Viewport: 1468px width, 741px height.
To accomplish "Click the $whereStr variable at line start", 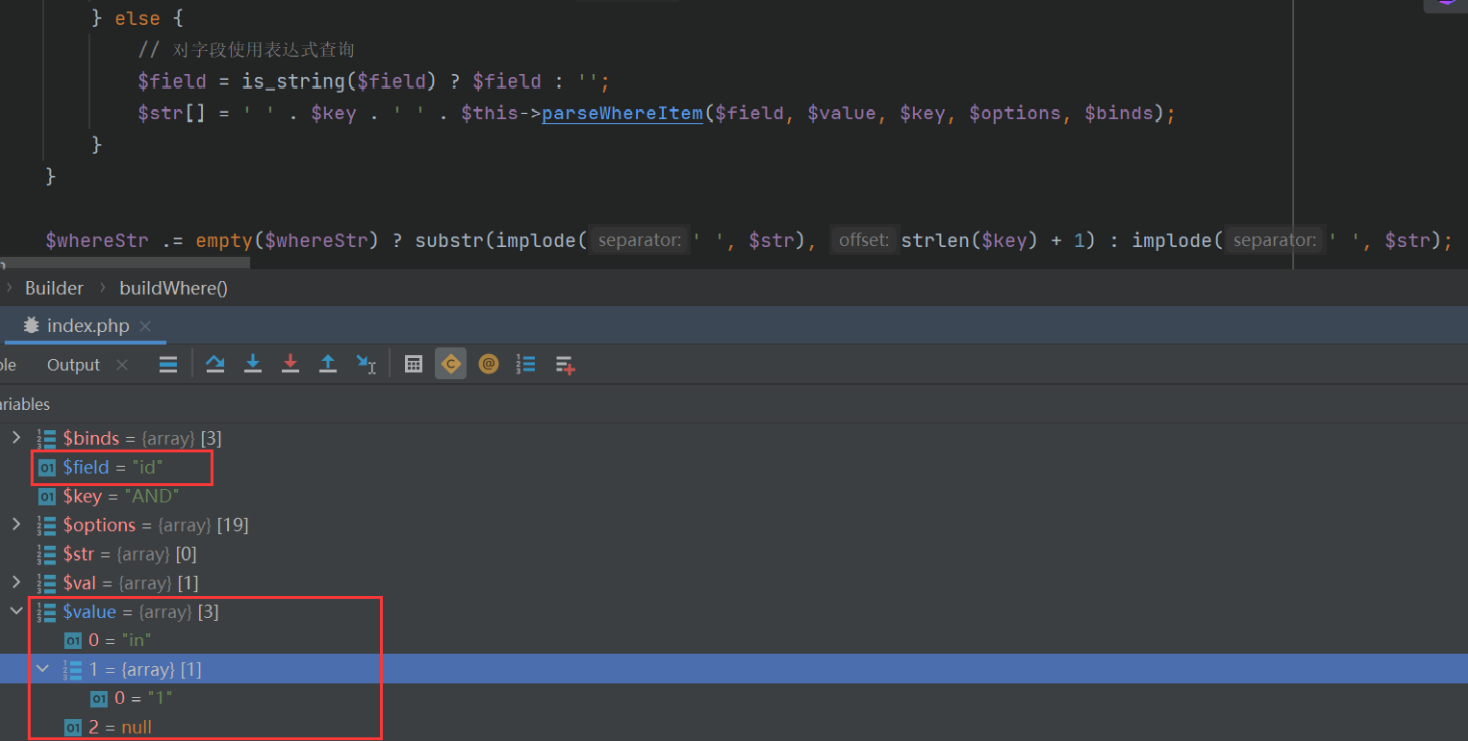I will [97, 240].
